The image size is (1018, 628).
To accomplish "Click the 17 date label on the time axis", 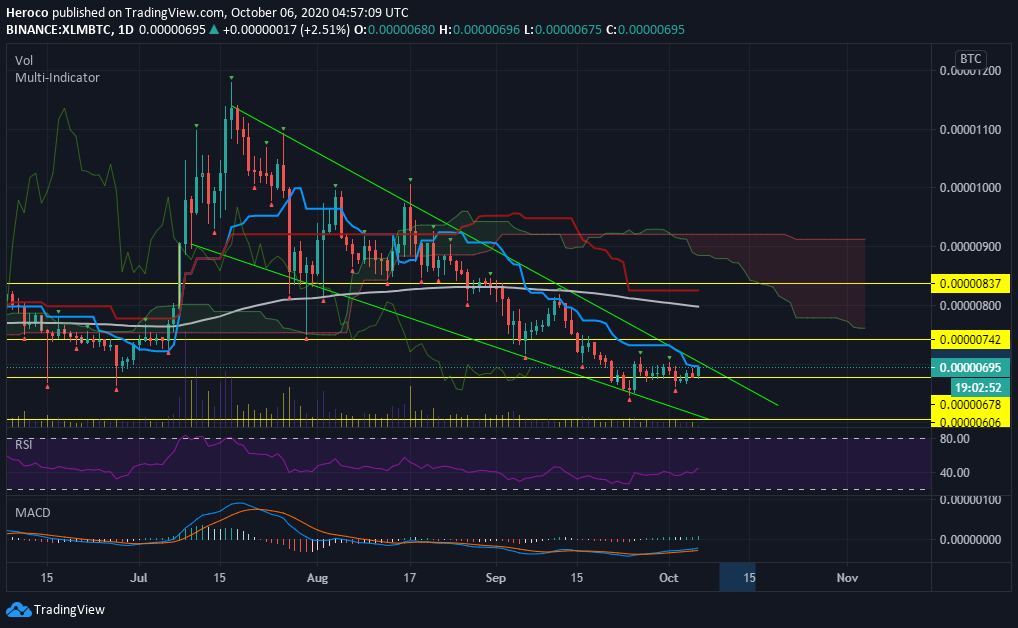I will 409,577.
